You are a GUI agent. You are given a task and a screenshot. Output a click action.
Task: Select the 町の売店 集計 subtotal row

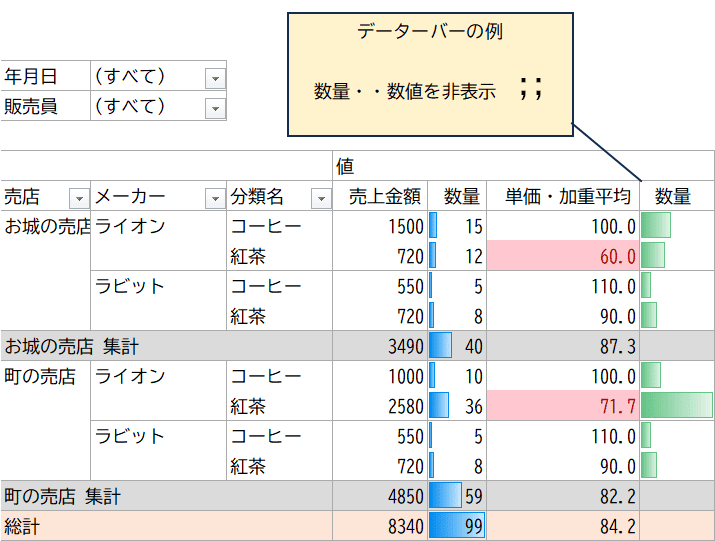click(x=358, y=496)
